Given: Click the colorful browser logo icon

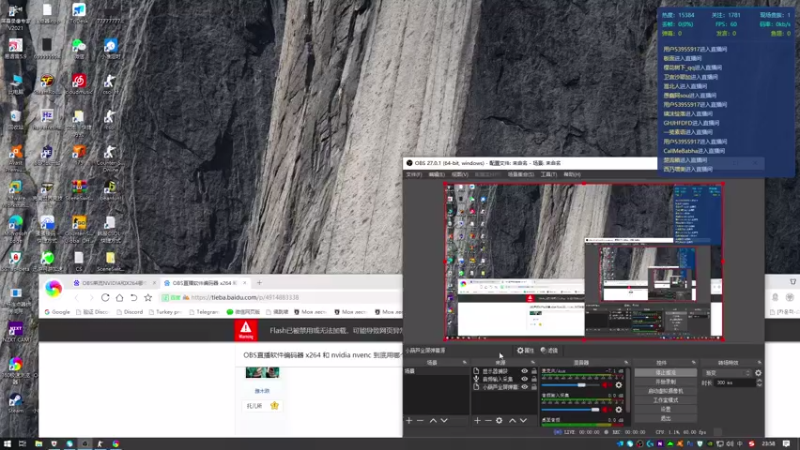Looking at the screenshot, I should point(53,288).
